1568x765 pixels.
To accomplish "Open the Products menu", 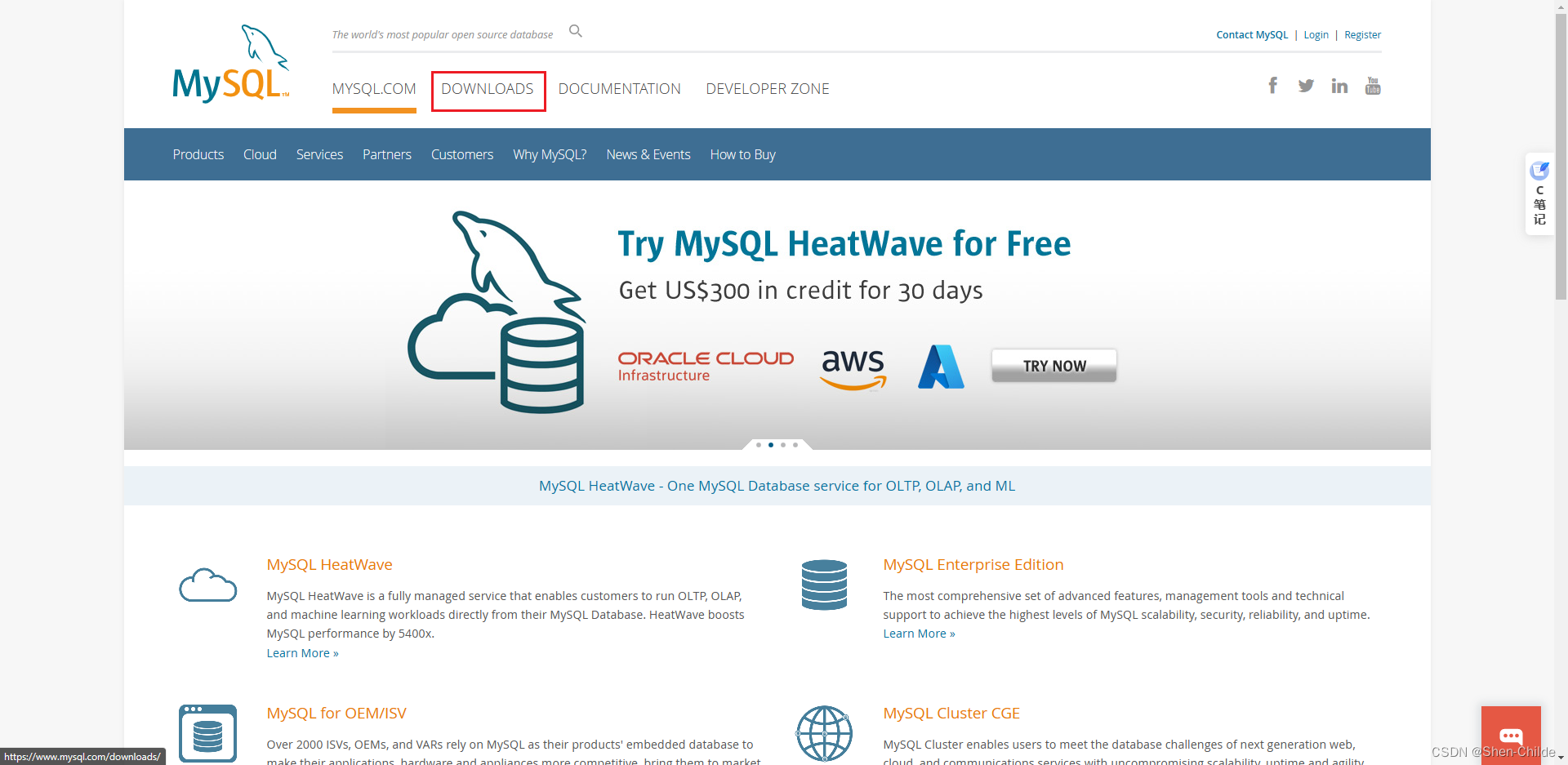I will pos(198,154).
